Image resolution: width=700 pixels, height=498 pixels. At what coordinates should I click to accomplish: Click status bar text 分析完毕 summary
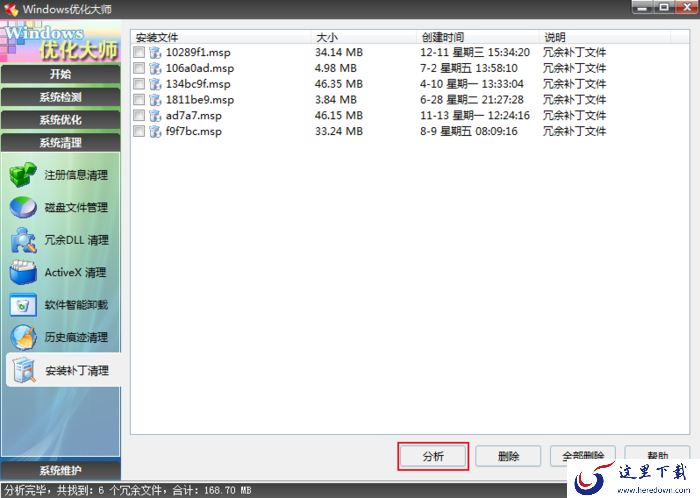(x=128, y=490)
